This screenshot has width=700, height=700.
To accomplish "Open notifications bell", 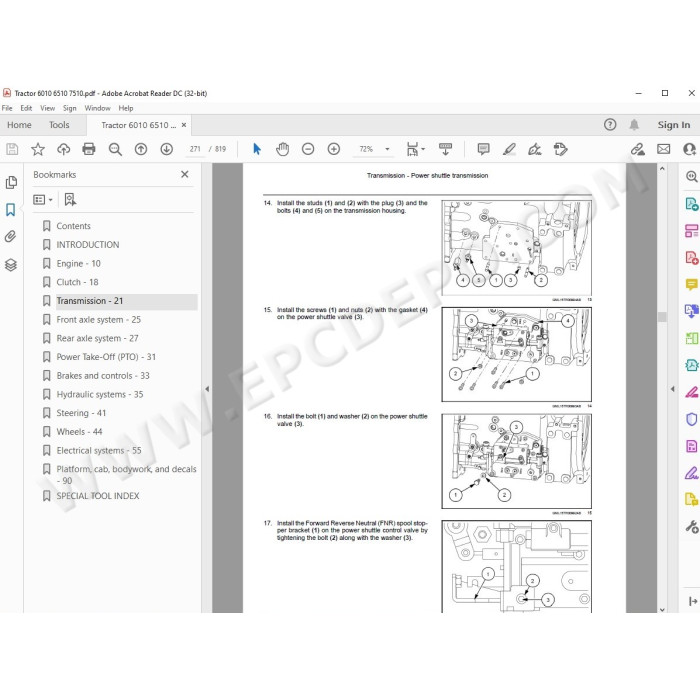I will tap(634, 125).
